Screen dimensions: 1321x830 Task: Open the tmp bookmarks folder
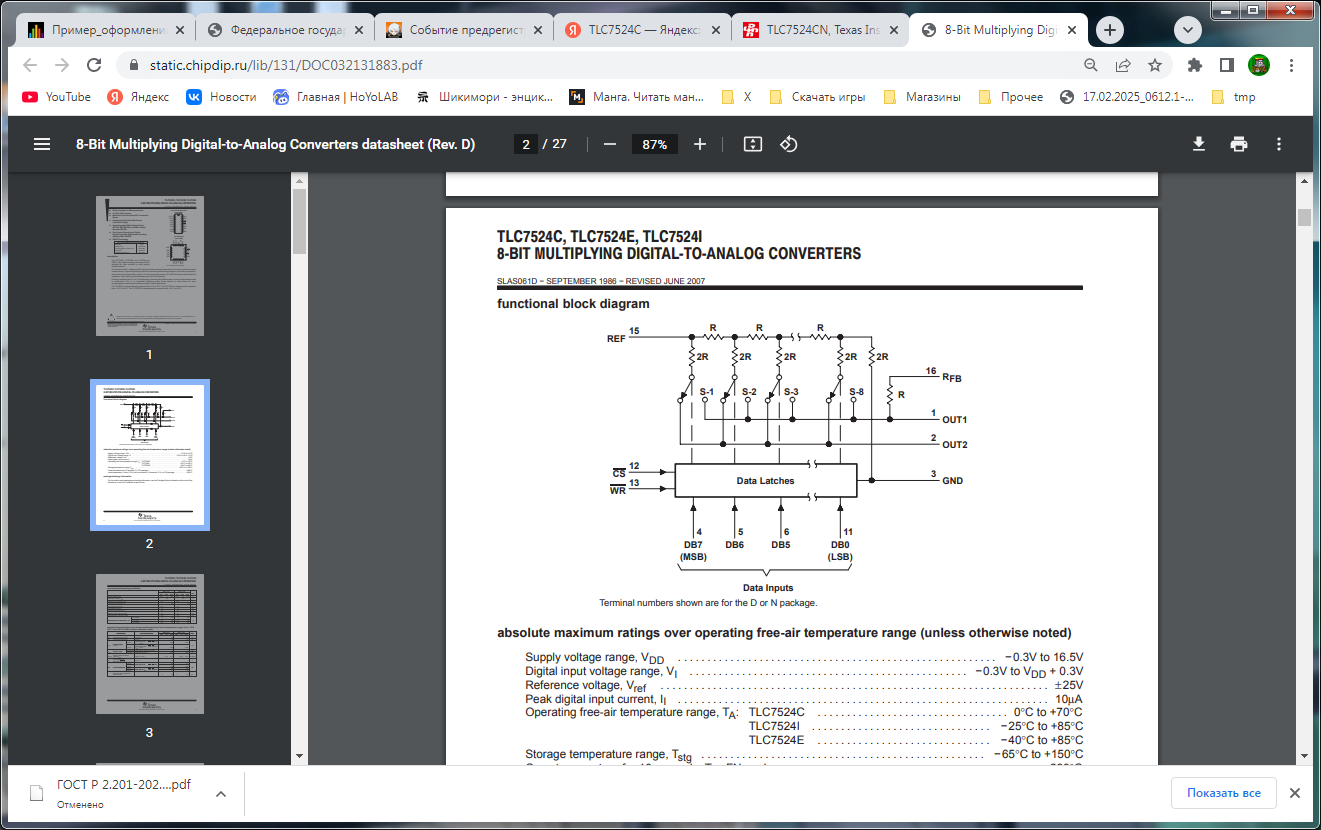click(x=1233, y=97)
